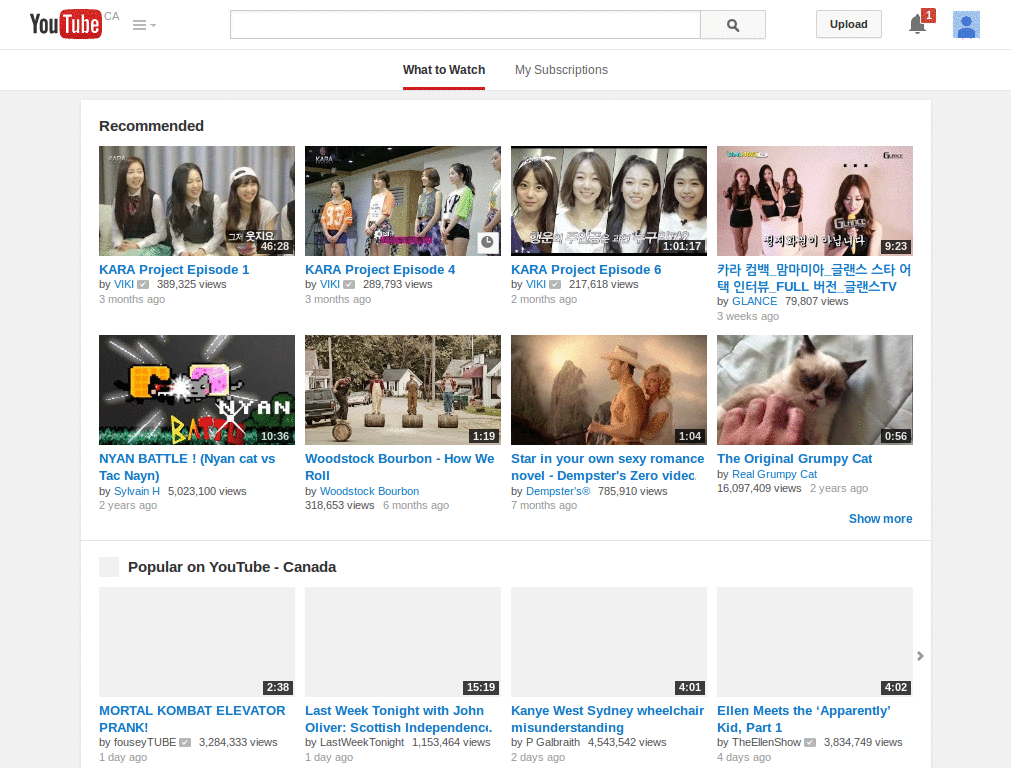
Task: Open notifications bell icon
Action: pyautogui.click(x=917, y=24)
